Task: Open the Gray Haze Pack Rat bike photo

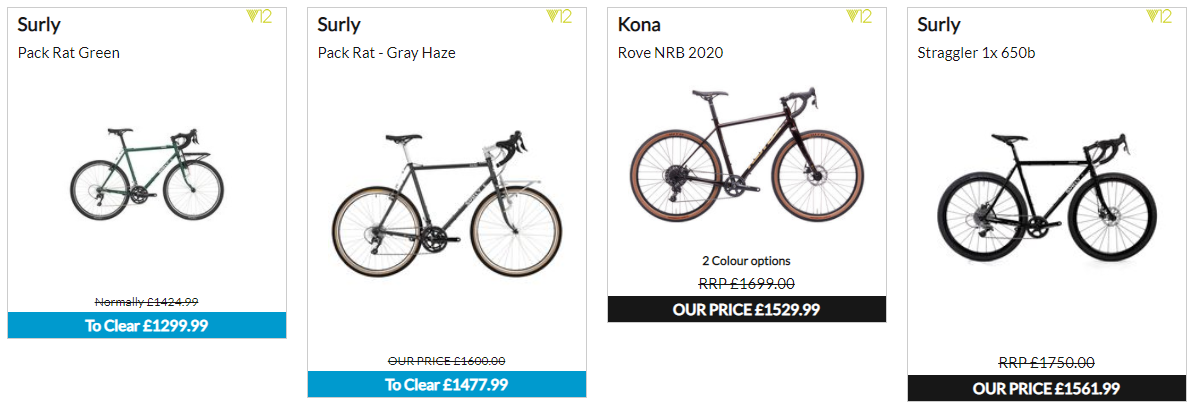Action: pos(448,206)
